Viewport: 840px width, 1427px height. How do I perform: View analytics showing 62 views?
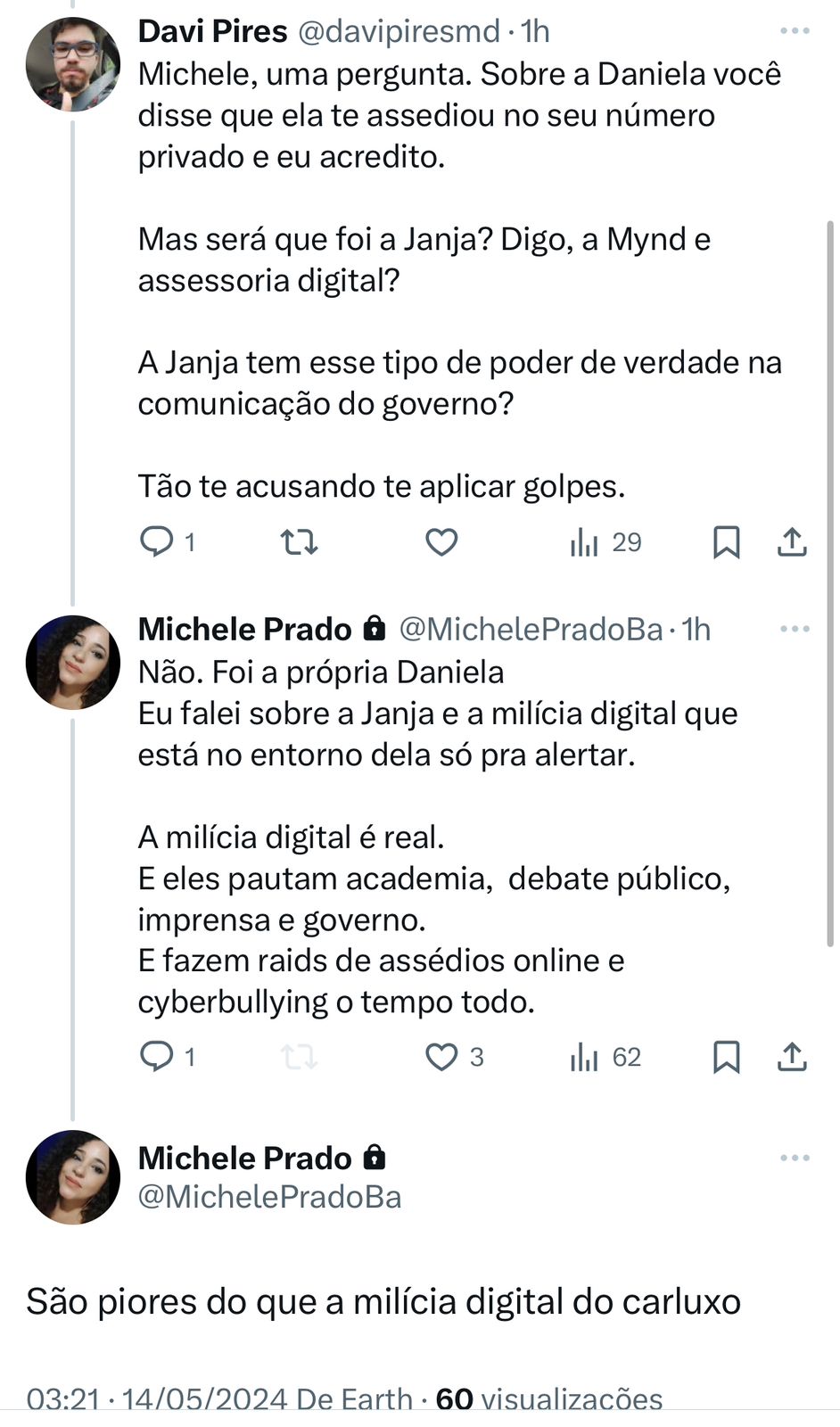[605, 1056]
